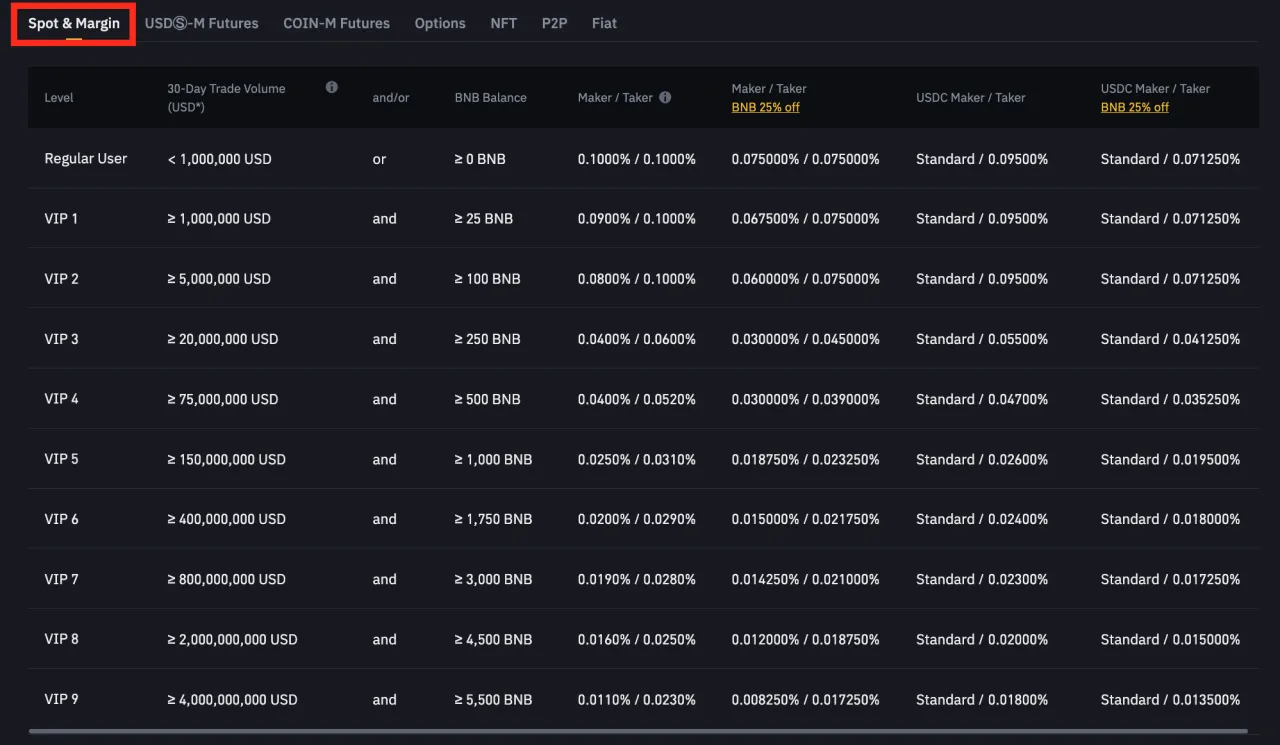Viewport: 1280px width, 745px height.
Task: Click the ≥ 100 BNB balance cell
Action: pos(488,279)
